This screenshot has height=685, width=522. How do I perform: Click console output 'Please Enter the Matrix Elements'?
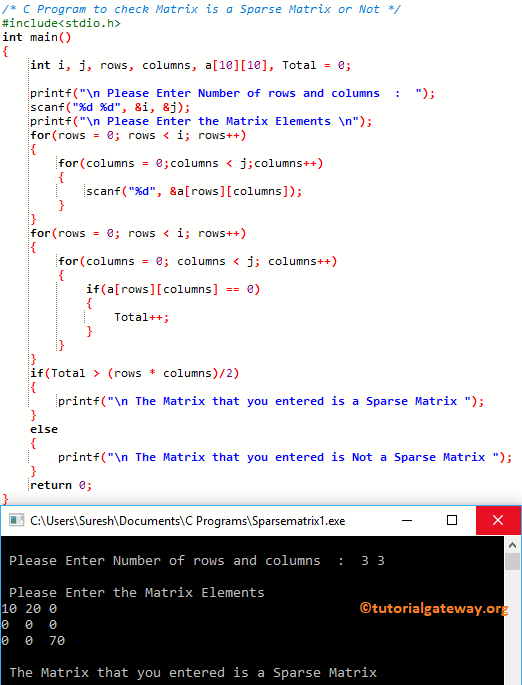click(137, 593)
